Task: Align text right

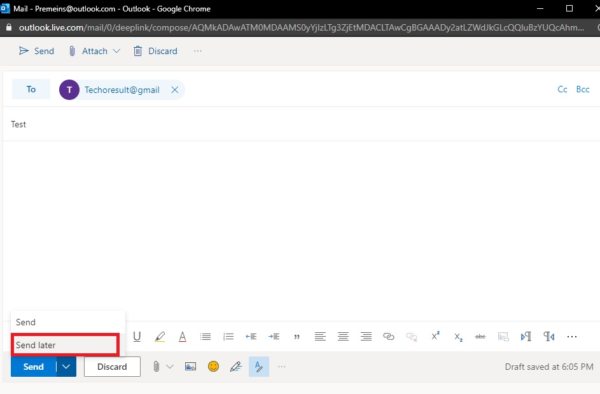Action: click(x=366, y=337)
